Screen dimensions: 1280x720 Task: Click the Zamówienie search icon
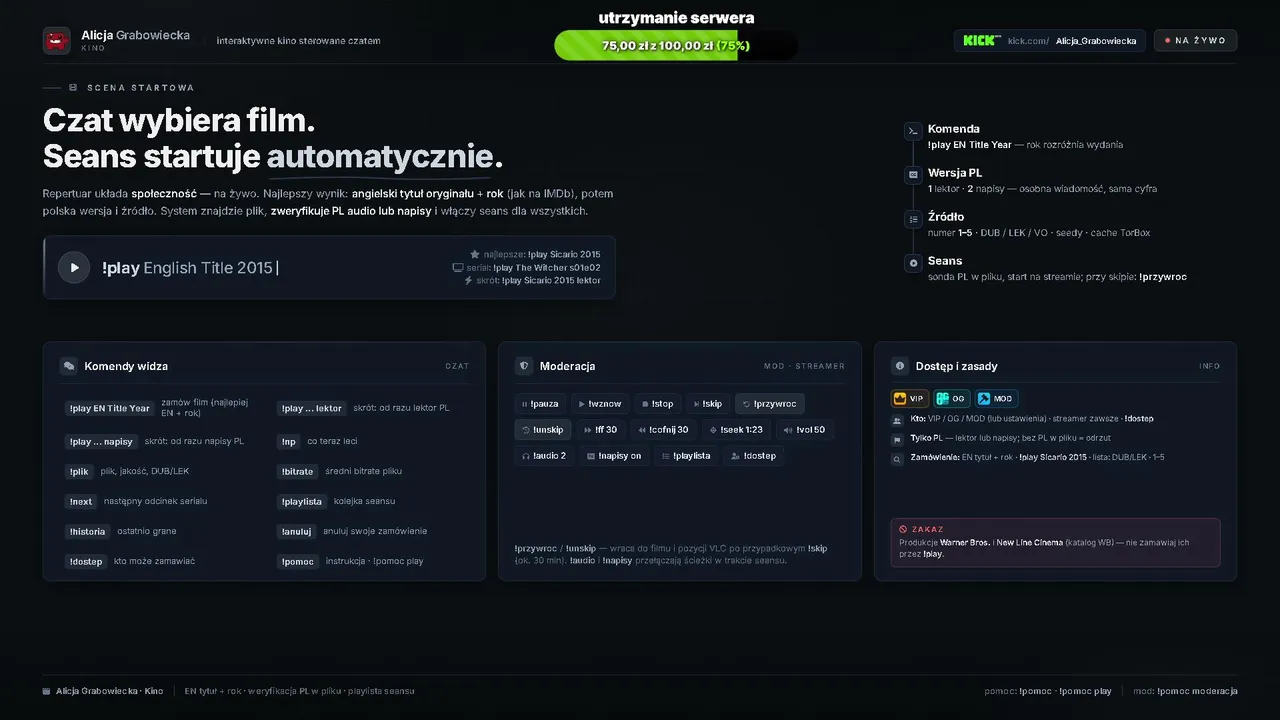tap(898, 459)
